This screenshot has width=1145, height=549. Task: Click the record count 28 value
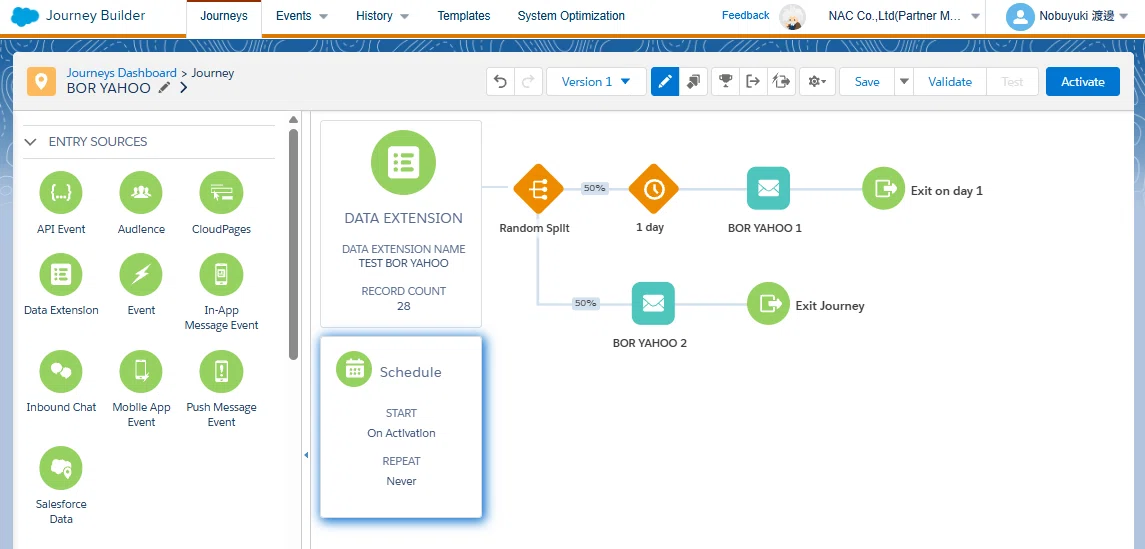(x=404, y=306)
